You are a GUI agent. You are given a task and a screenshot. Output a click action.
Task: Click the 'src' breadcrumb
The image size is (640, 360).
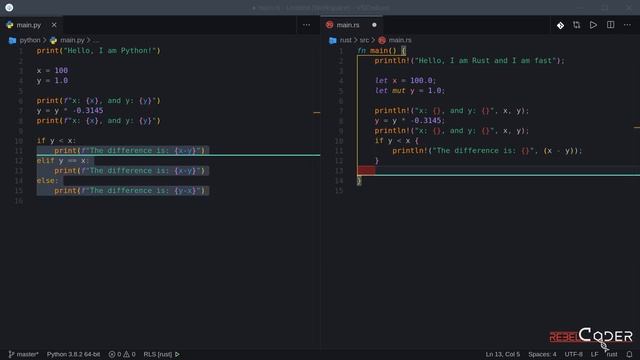tap(364, 40)
